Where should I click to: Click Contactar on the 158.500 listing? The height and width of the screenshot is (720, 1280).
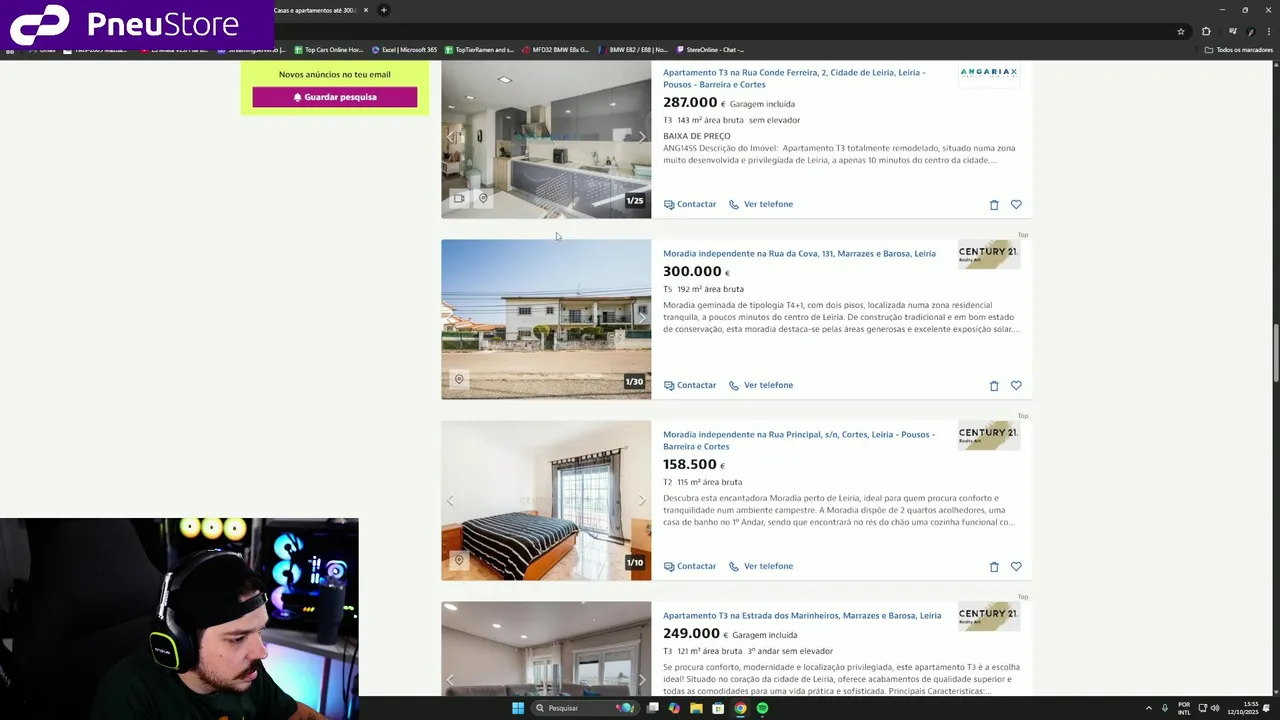coord(690,566)
